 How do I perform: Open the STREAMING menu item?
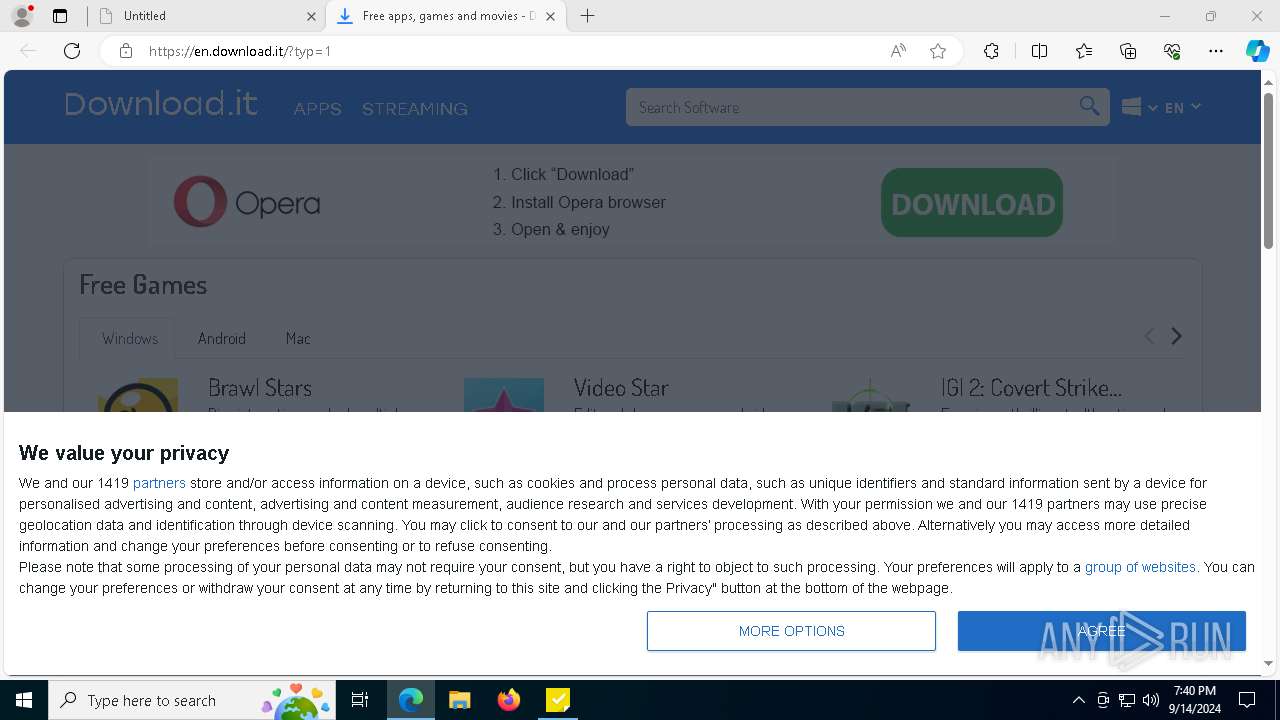pyautogui.click(x=415, y=108)
